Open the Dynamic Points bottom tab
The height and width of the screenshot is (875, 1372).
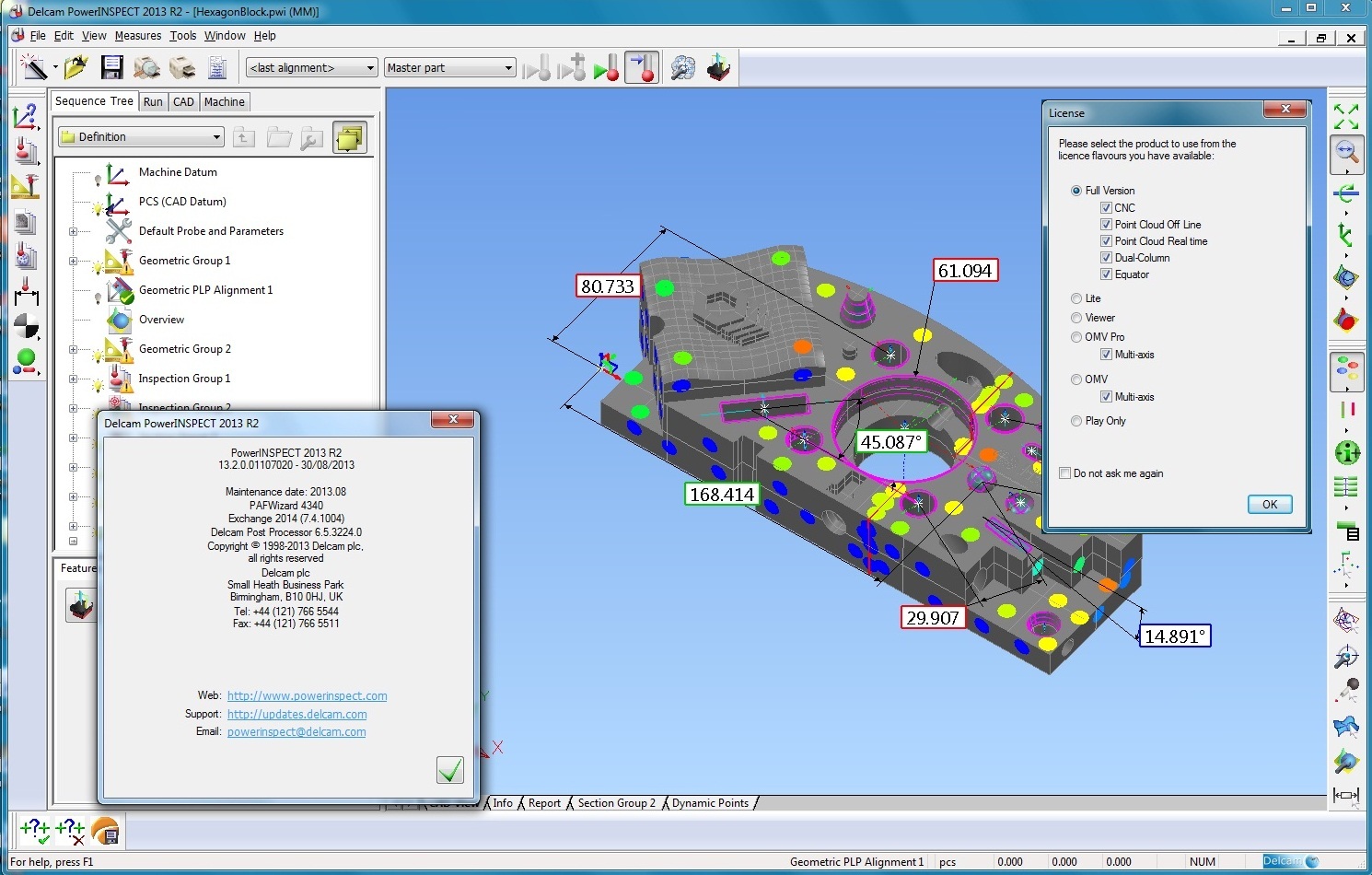[x=711, y=803]
